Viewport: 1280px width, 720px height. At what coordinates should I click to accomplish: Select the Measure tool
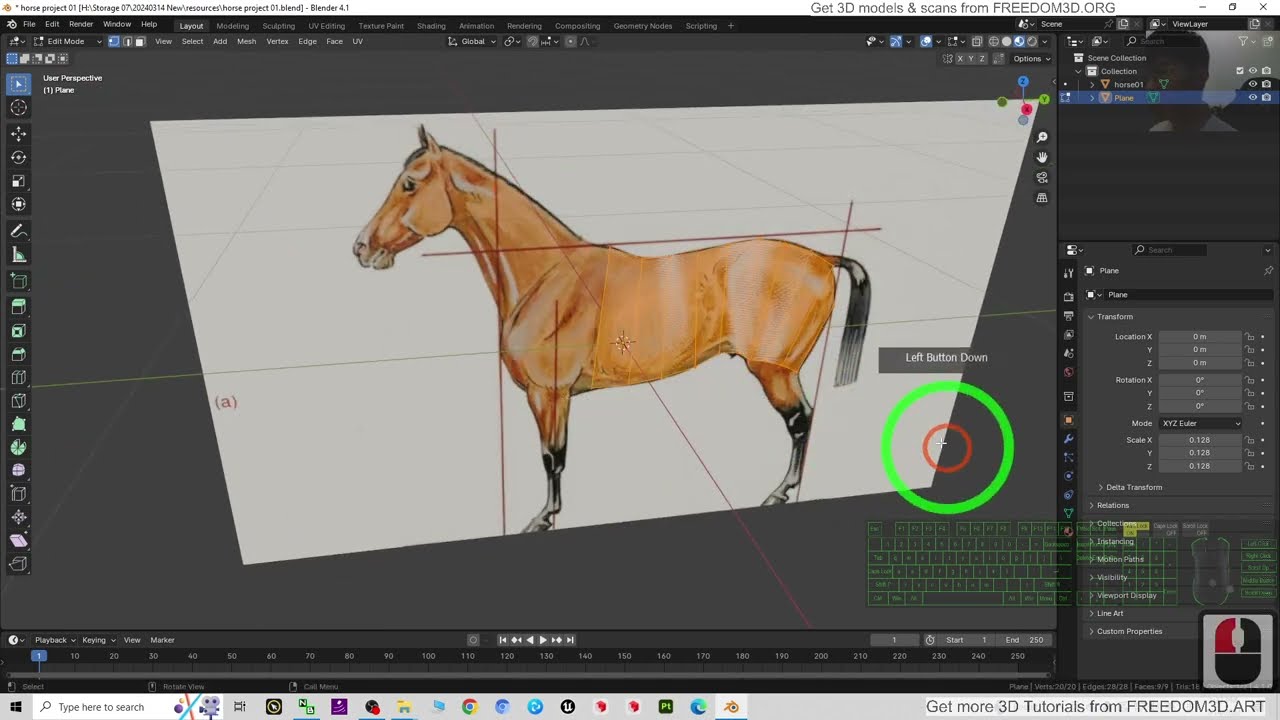click(x=19, y=255)
